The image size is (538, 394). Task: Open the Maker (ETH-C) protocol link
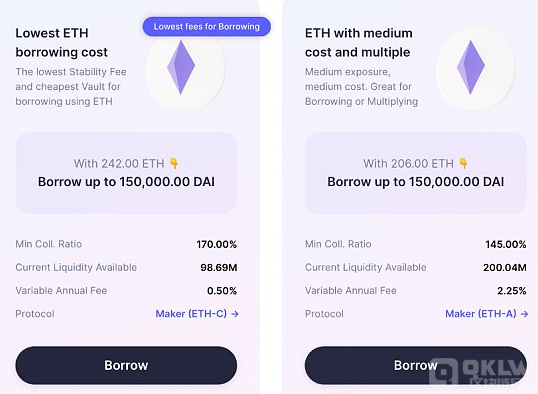click(197, 314)
